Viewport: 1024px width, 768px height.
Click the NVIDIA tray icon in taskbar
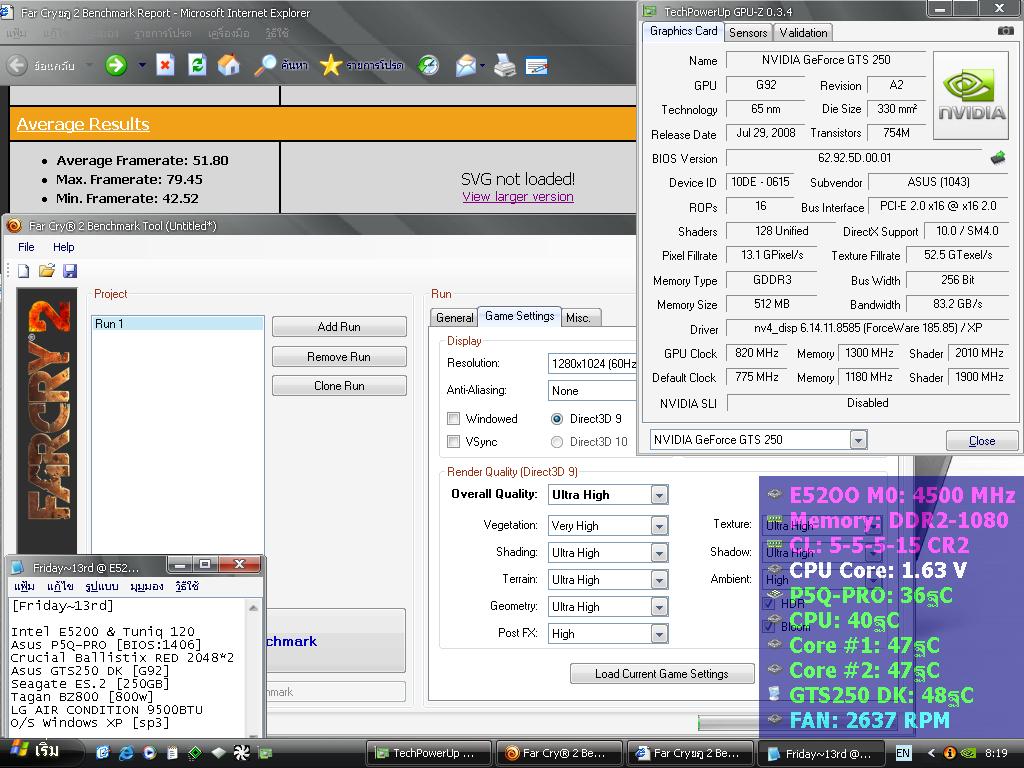[x=968, y=754]
